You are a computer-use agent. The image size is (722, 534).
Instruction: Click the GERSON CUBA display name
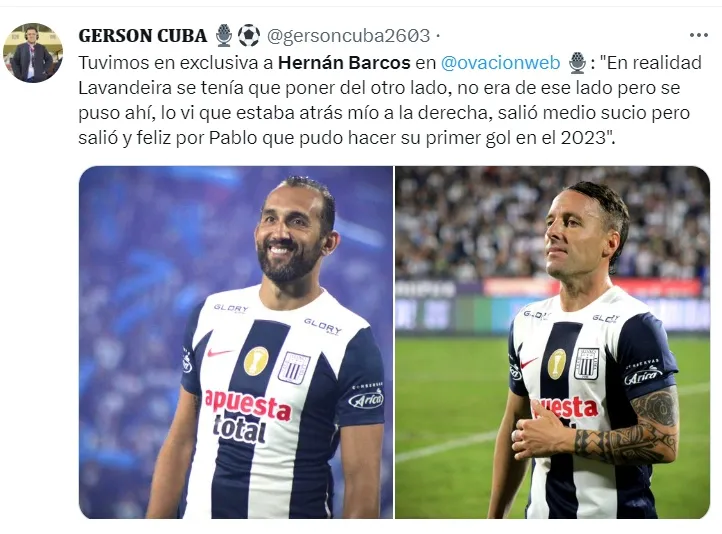[143, 35]
